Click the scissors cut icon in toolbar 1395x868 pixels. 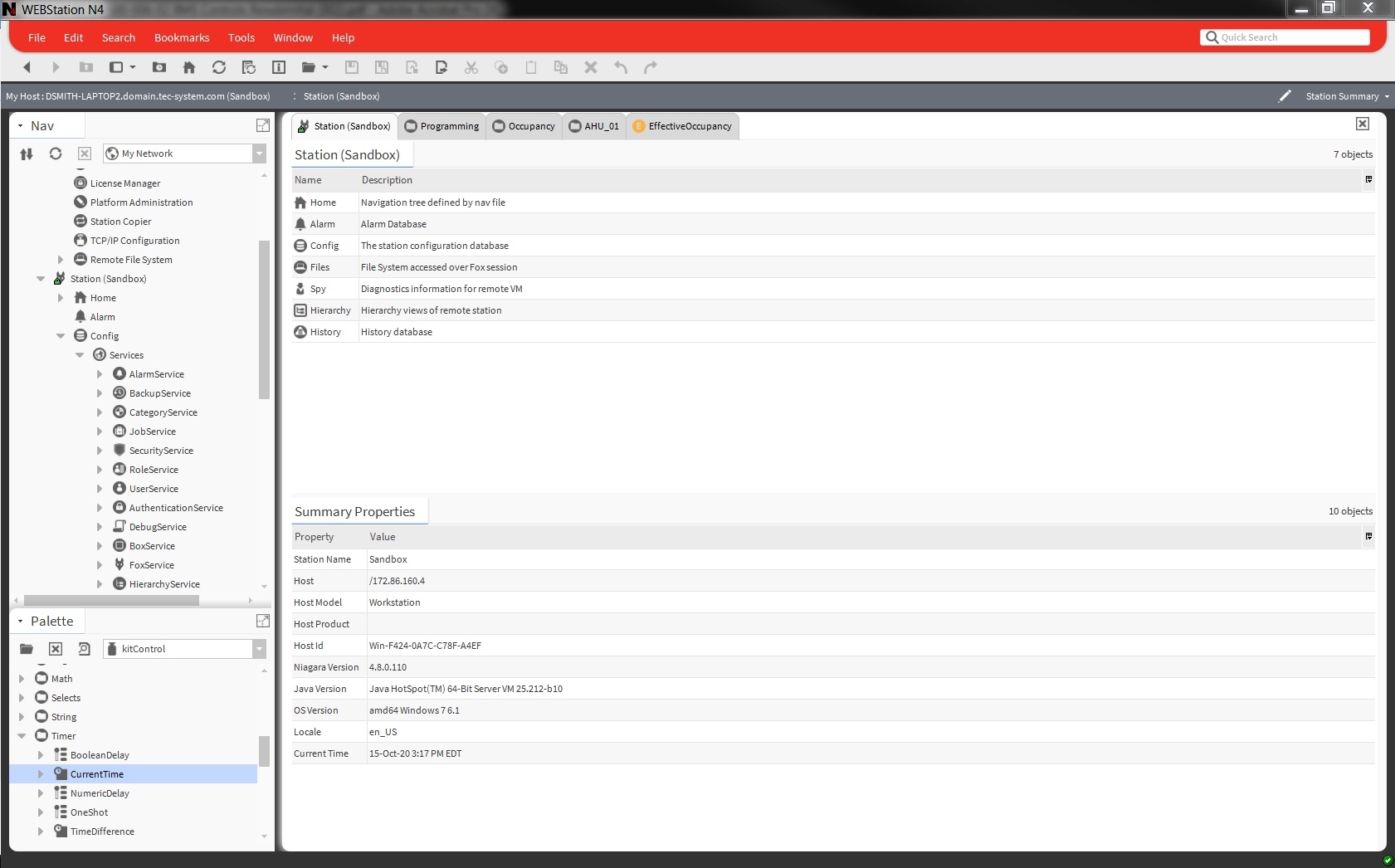[x=471, y=67]
